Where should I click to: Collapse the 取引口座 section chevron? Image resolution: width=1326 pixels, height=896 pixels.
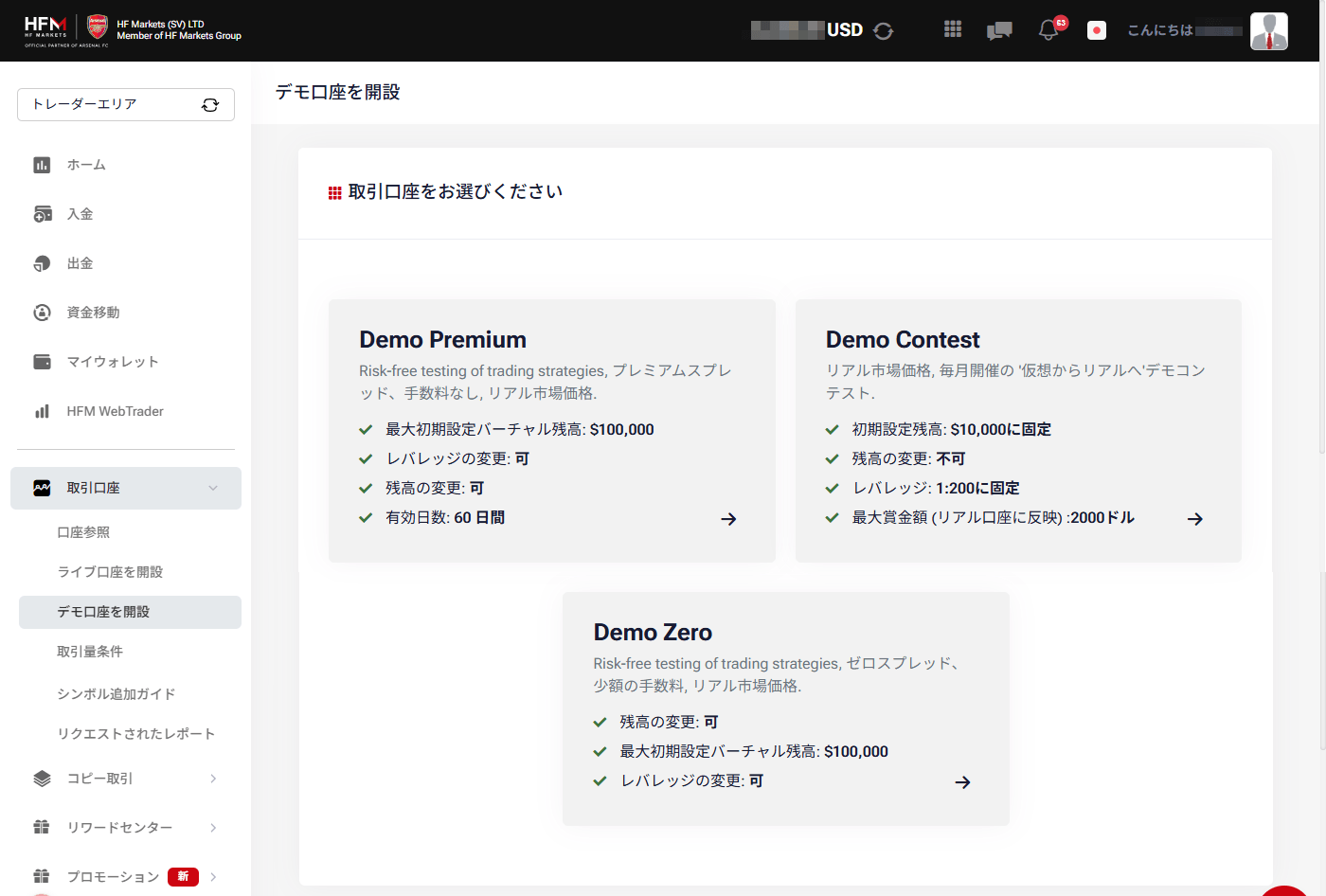(x=213, y=488)
